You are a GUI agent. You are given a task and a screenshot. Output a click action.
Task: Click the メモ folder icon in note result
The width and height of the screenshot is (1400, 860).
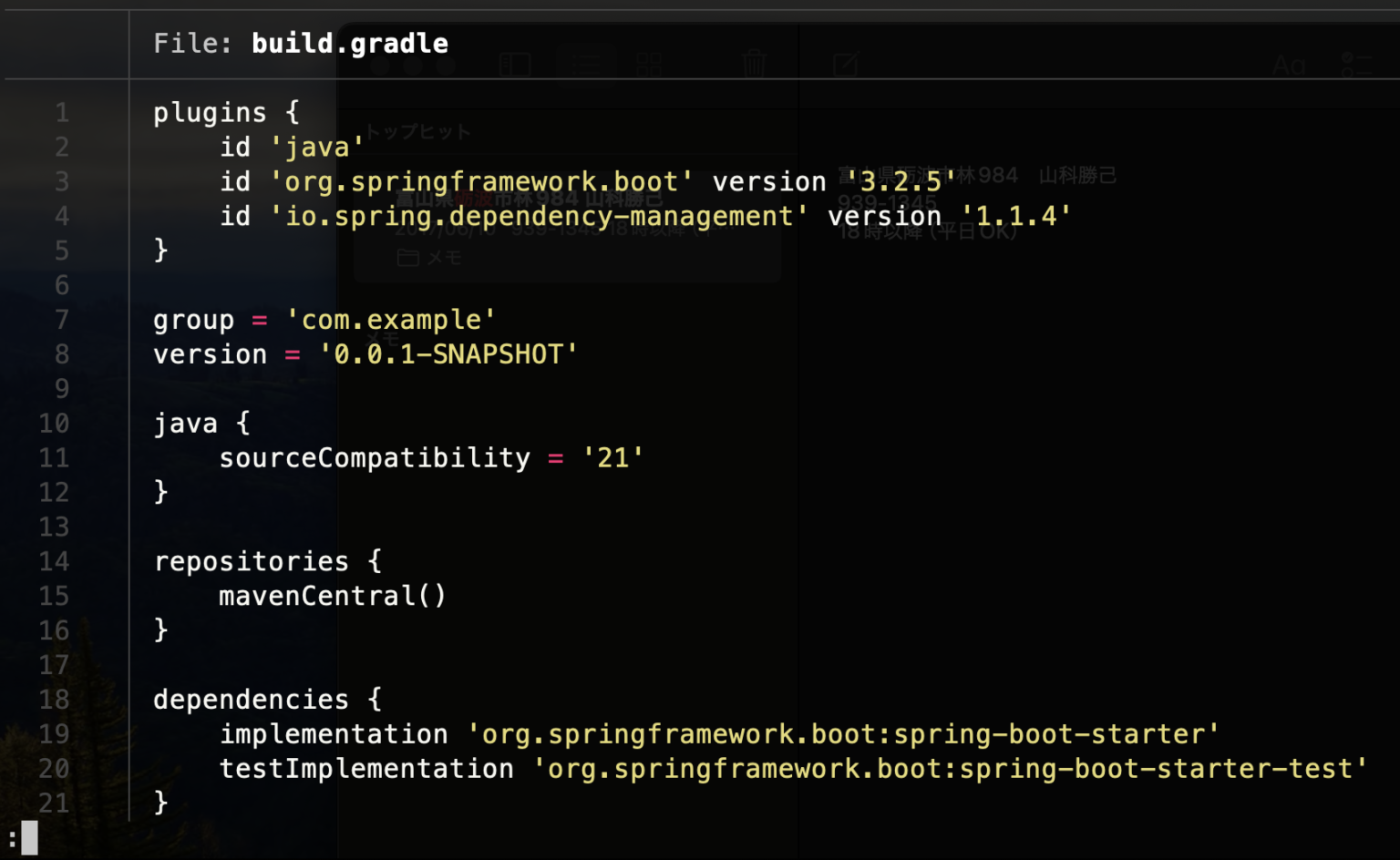[408, 258]
